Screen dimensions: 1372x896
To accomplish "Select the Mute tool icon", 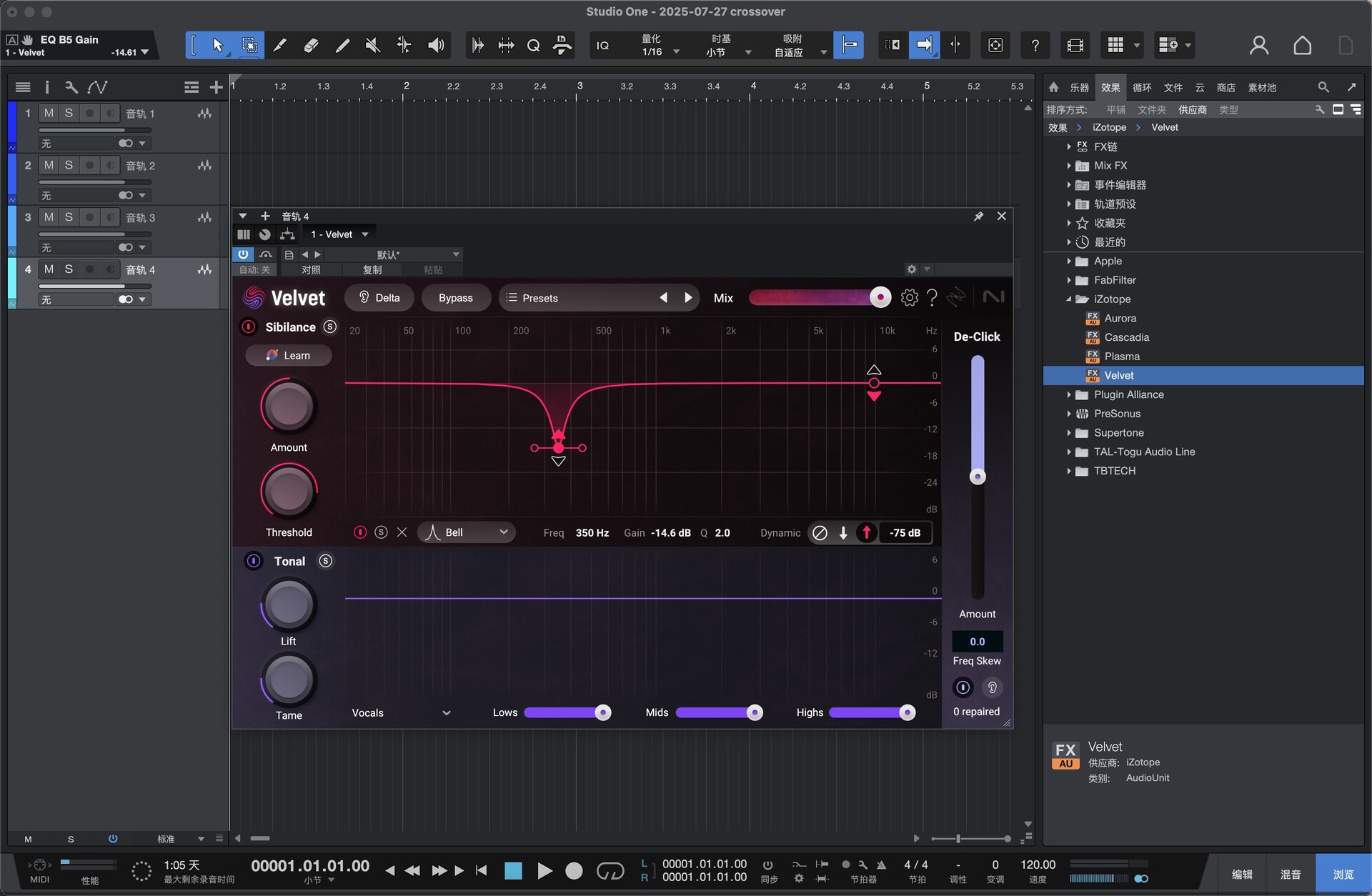I will (x=372, y=46).
